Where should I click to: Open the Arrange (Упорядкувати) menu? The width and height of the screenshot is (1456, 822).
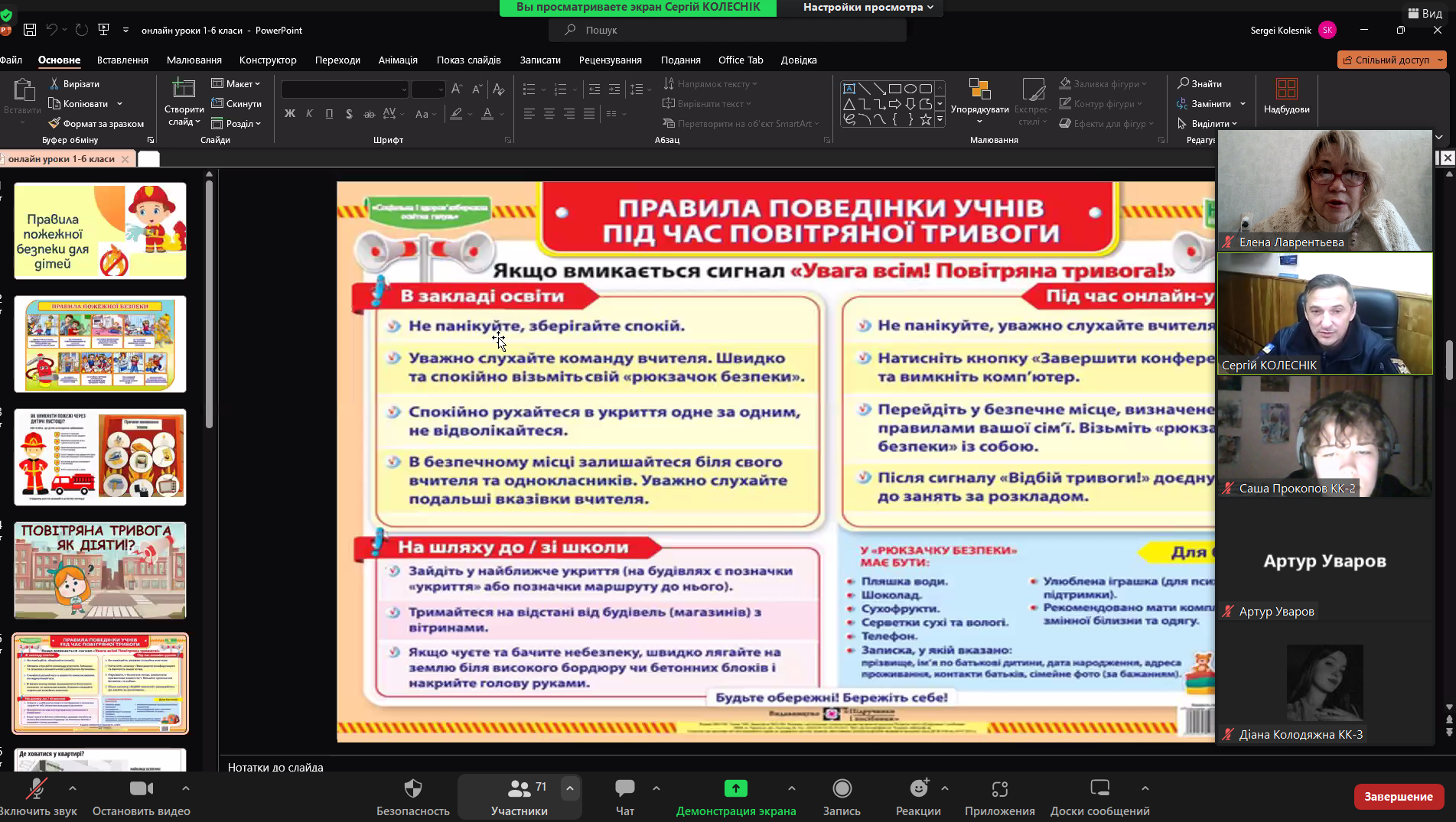point(979,102)
